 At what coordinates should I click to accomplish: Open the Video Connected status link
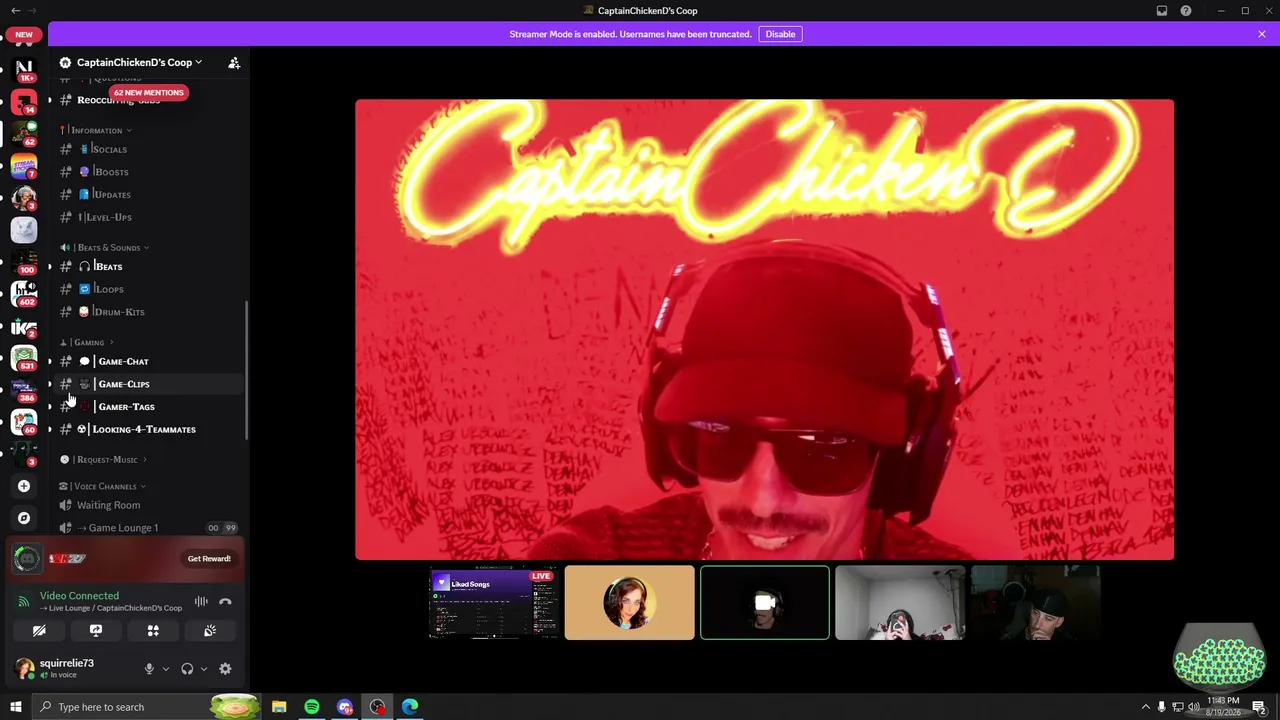(x=79, y=595)
